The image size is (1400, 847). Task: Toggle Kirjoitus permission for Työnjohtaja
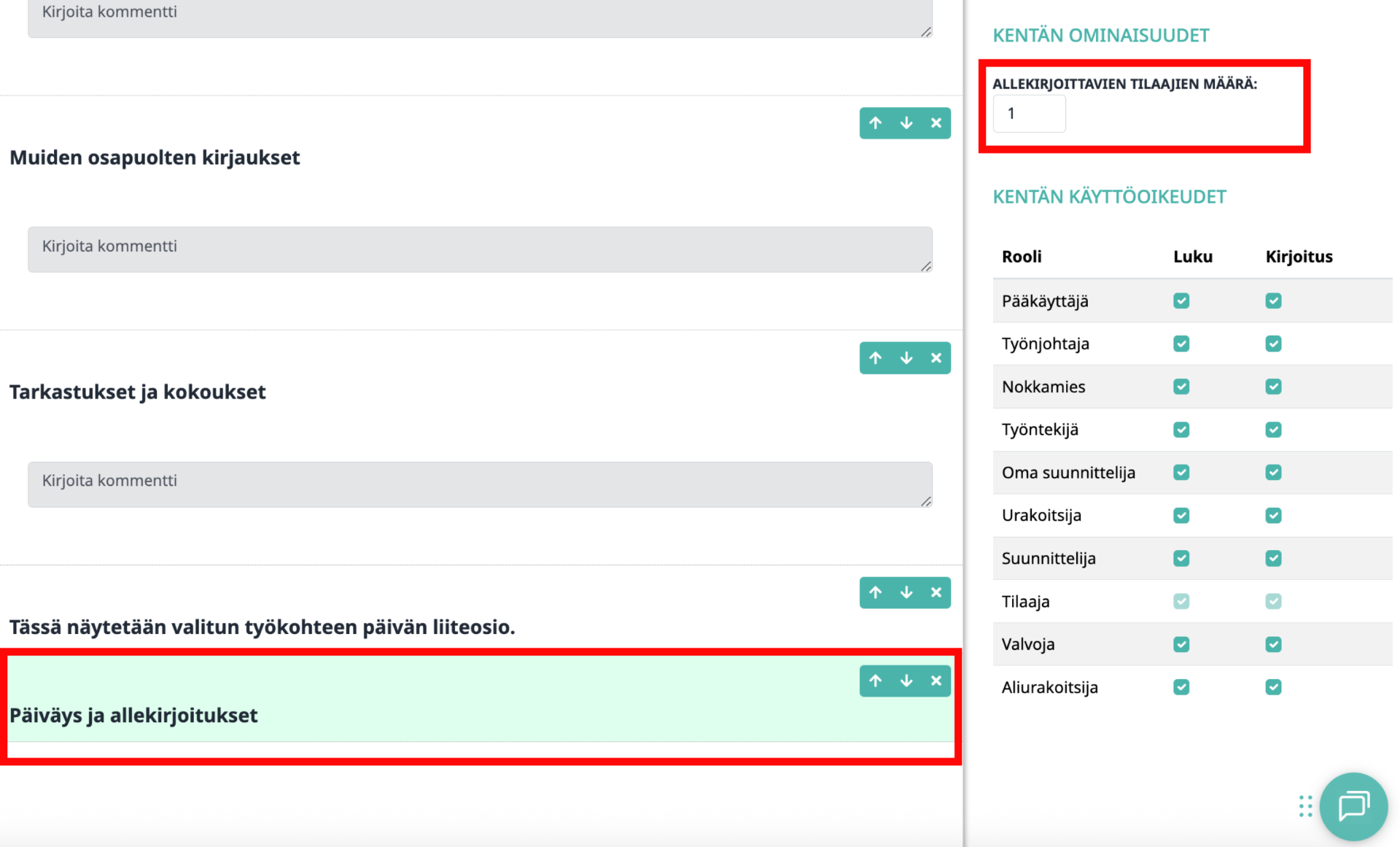click(x=1273, y=344)
